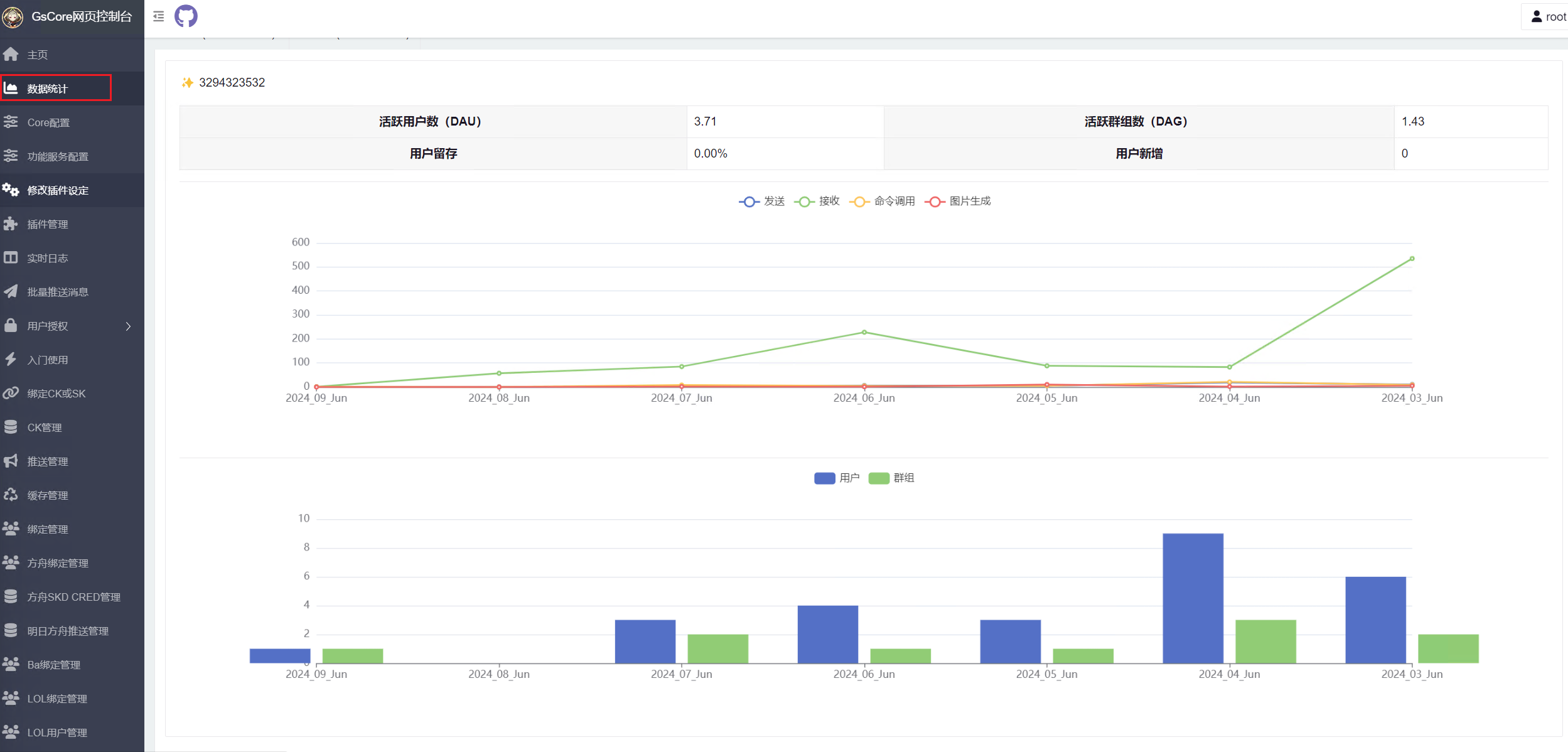Click the database icon for 方舟SKD CRED管理

tap(11, 597)
